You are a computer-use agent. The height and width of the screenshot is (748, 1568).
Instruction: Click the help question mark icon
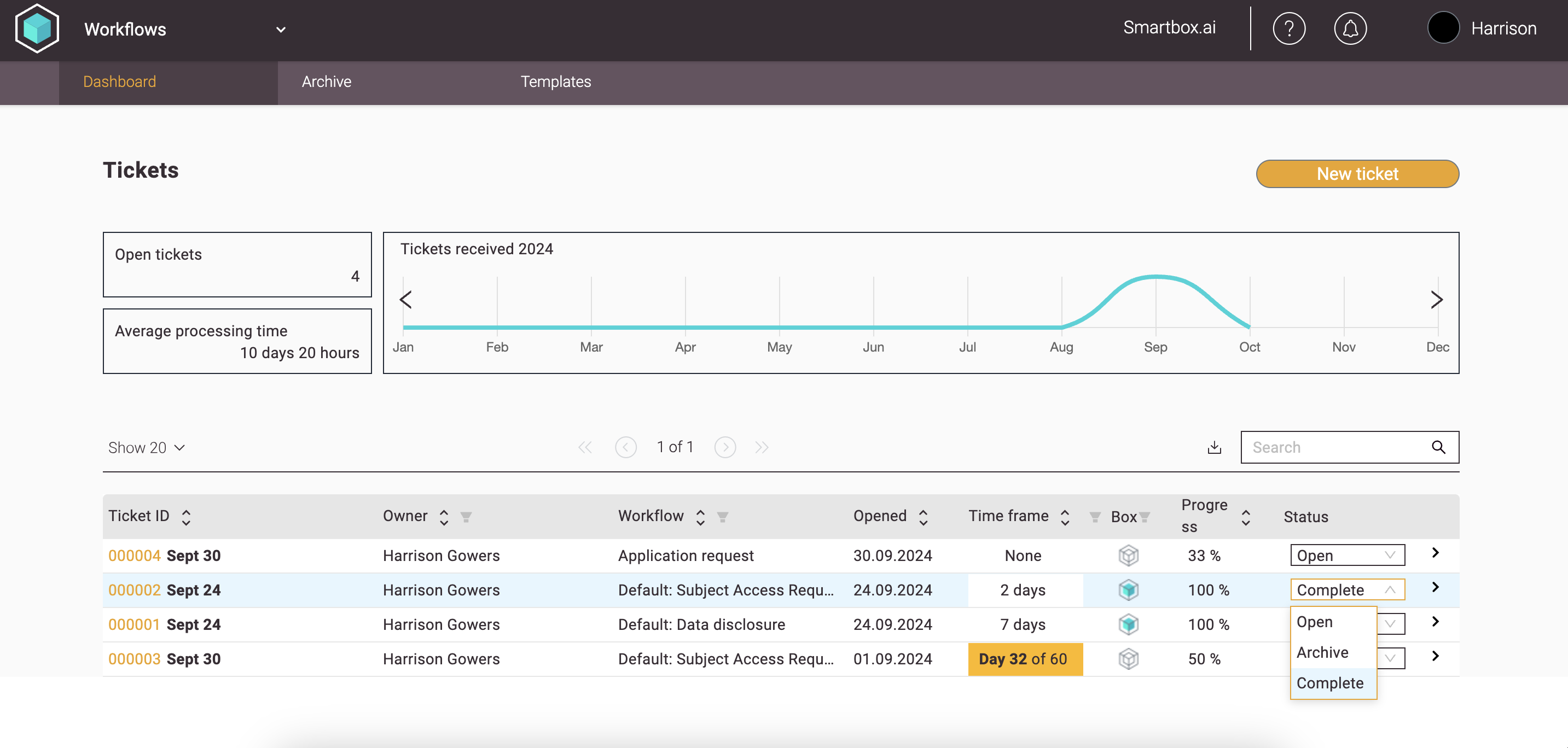tap(1288, 28)
